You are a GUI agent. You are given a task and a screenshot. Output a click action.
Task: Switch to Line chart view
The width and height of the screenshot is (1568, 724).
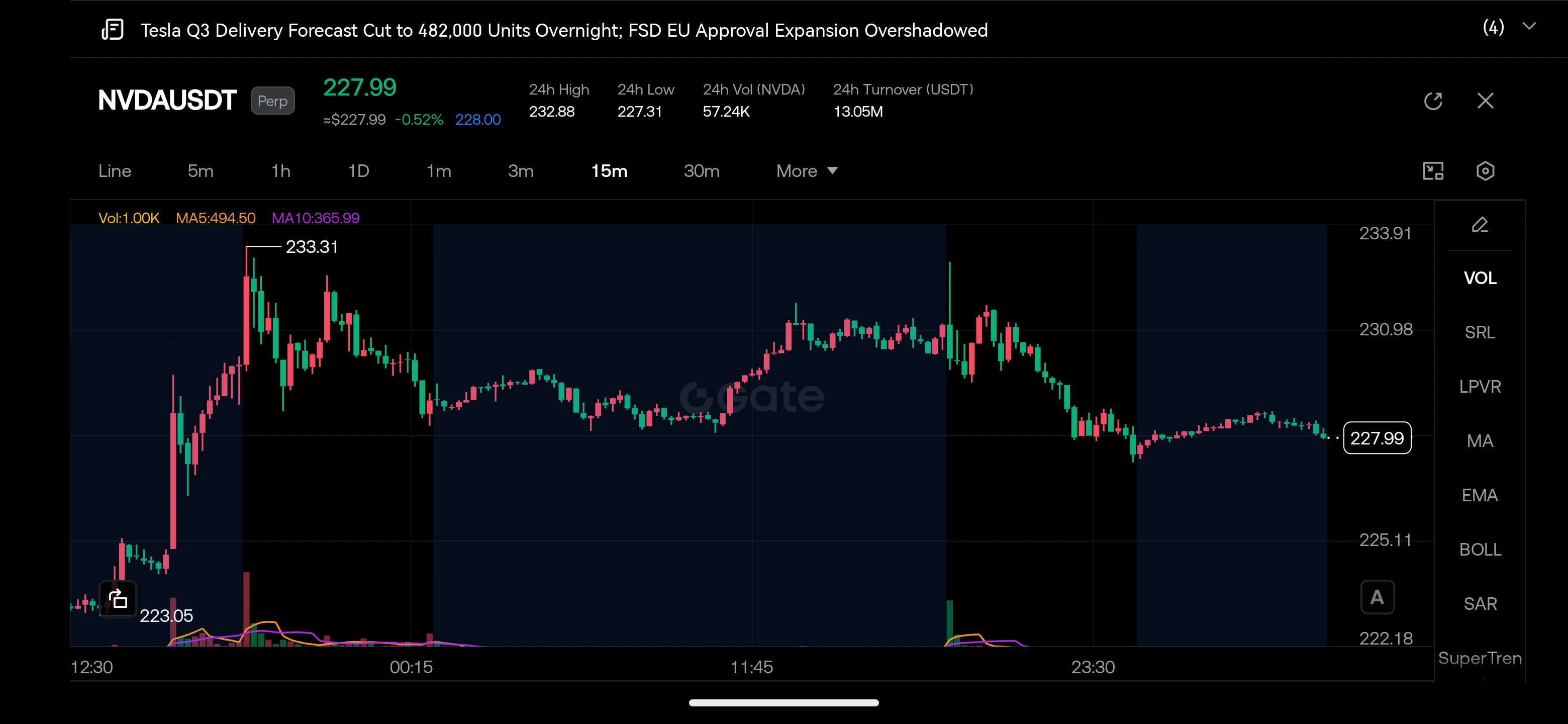pyautogui.click(x=115, y=171)
